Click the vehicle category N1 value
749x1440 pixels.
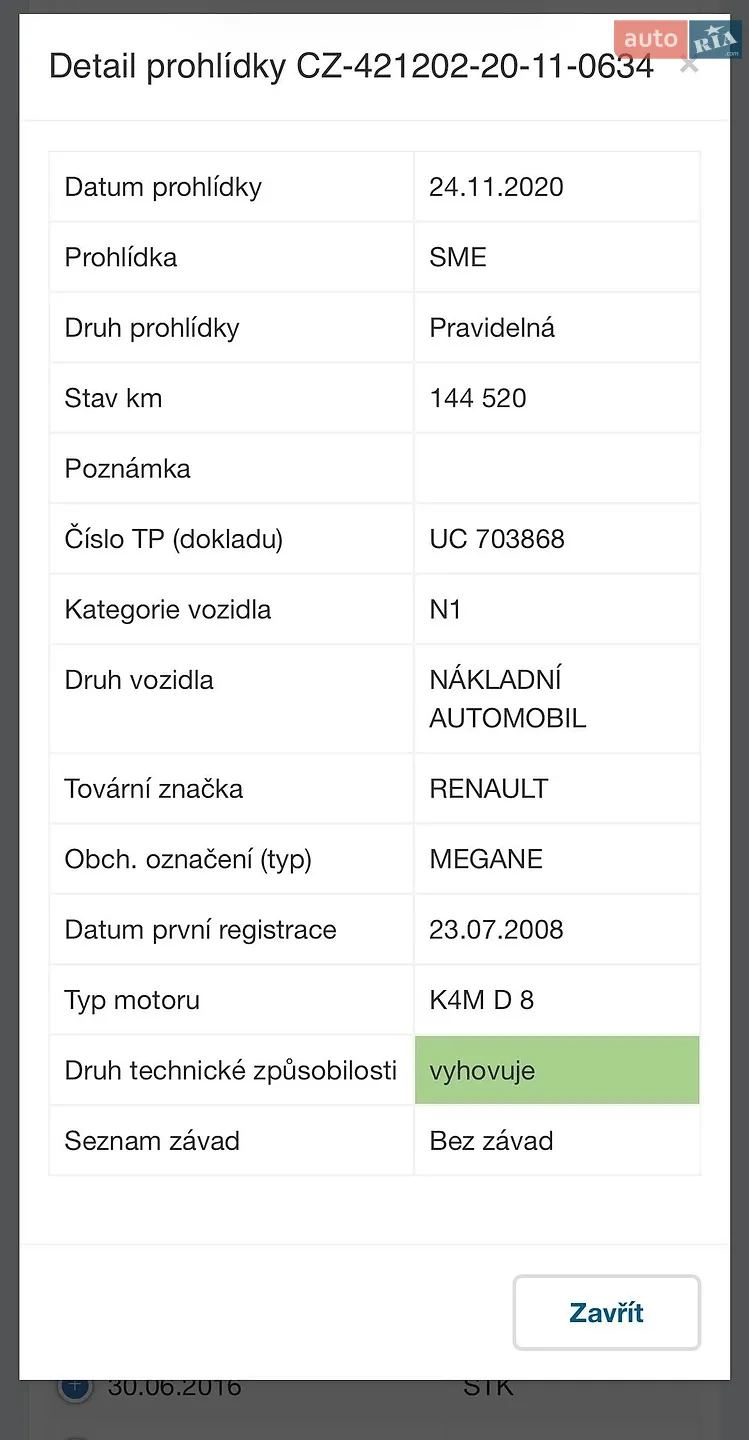445,609
